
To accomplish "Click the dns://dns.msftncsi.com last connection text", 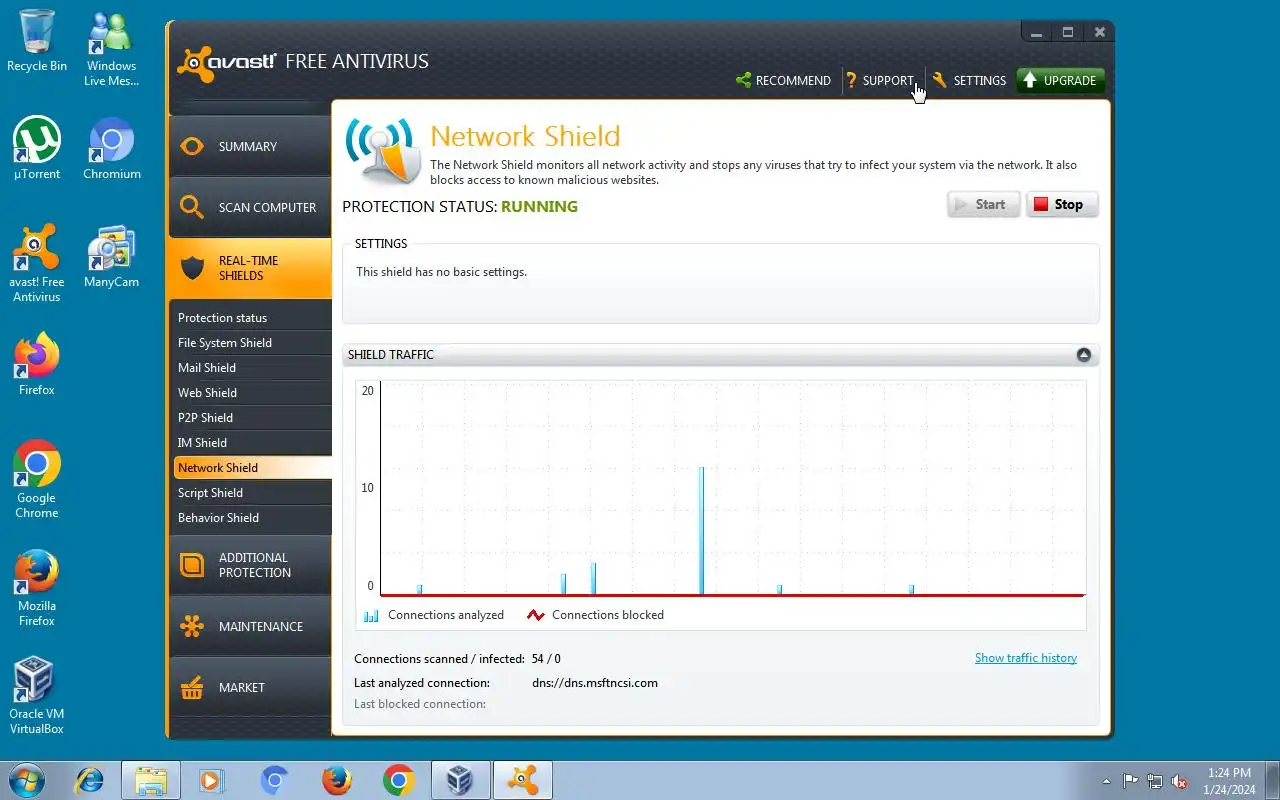I will pos(595,683).
